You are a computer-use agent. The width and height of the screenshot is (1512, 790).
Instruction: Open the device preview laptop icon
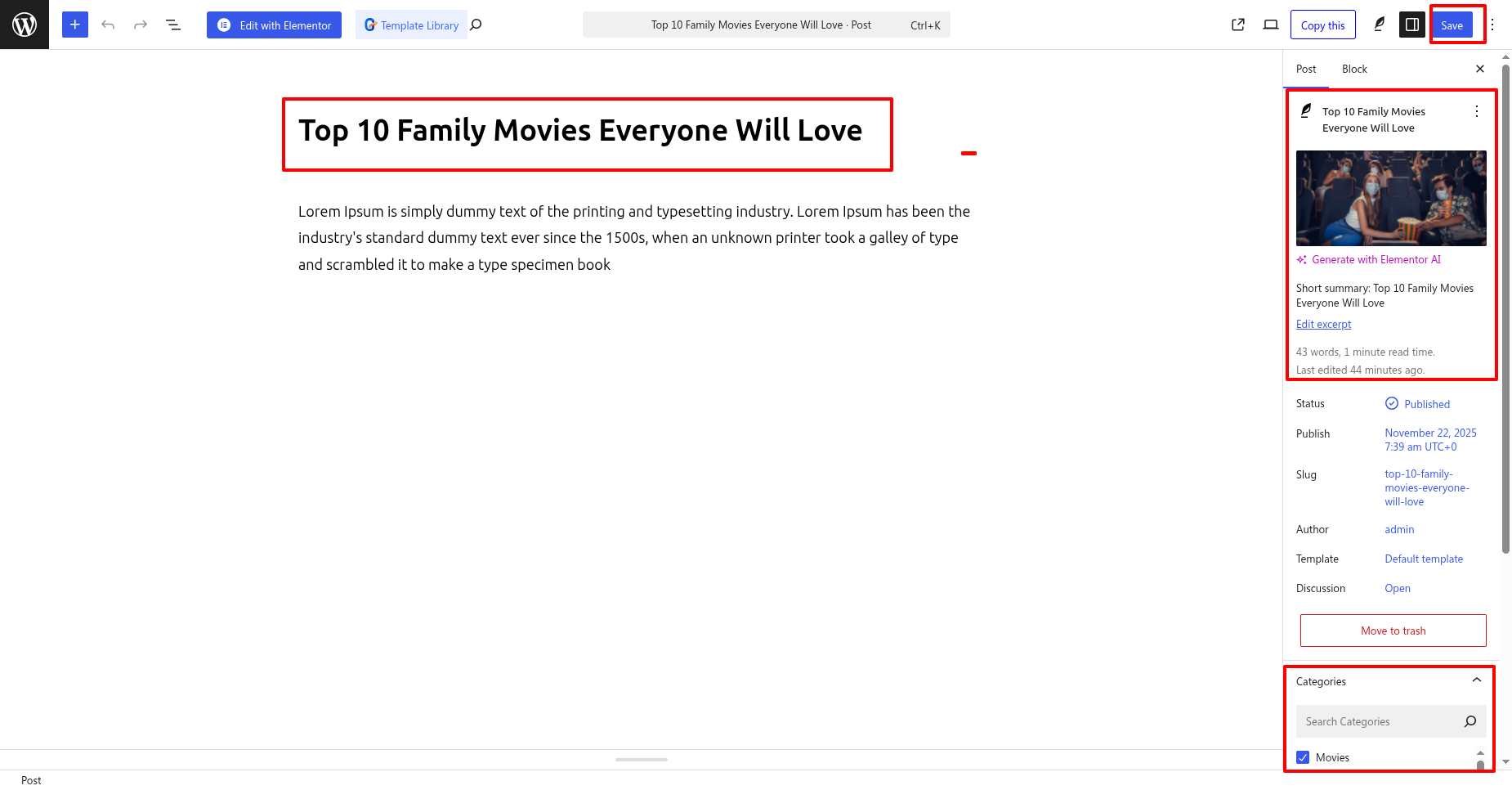coord(1270,25)
